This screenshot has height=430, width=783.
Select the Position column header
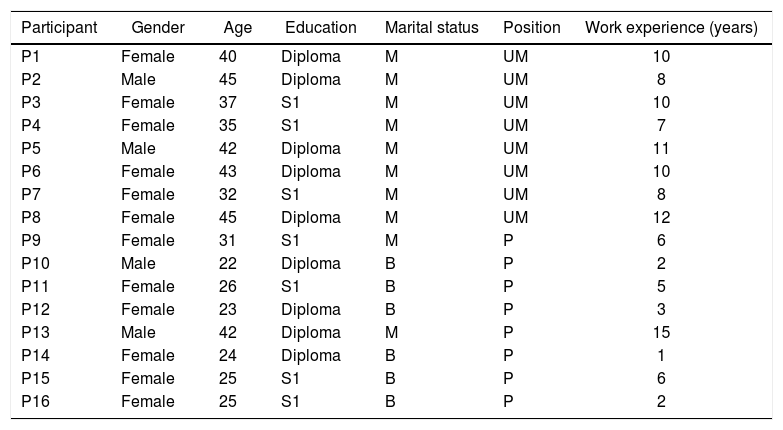click(x=532, y=27)
